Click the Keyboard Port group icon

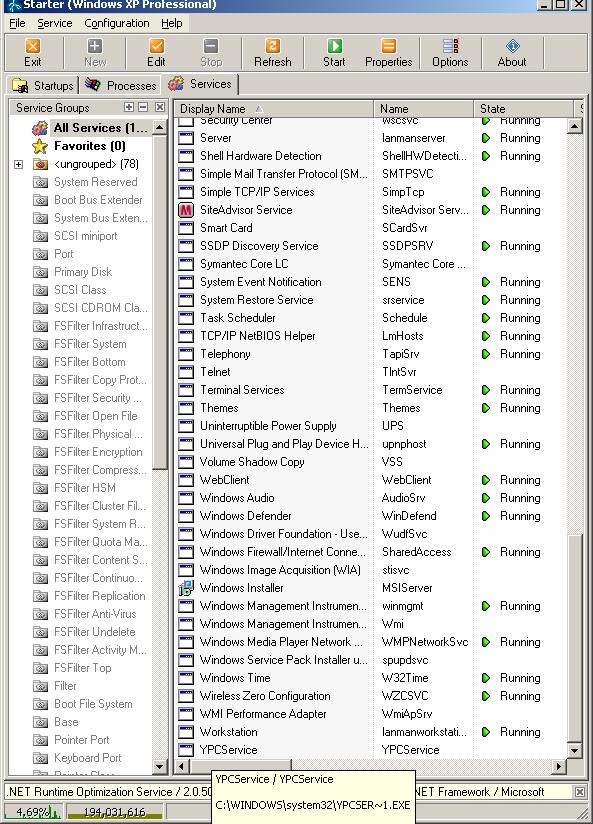(x=40, y=758)
